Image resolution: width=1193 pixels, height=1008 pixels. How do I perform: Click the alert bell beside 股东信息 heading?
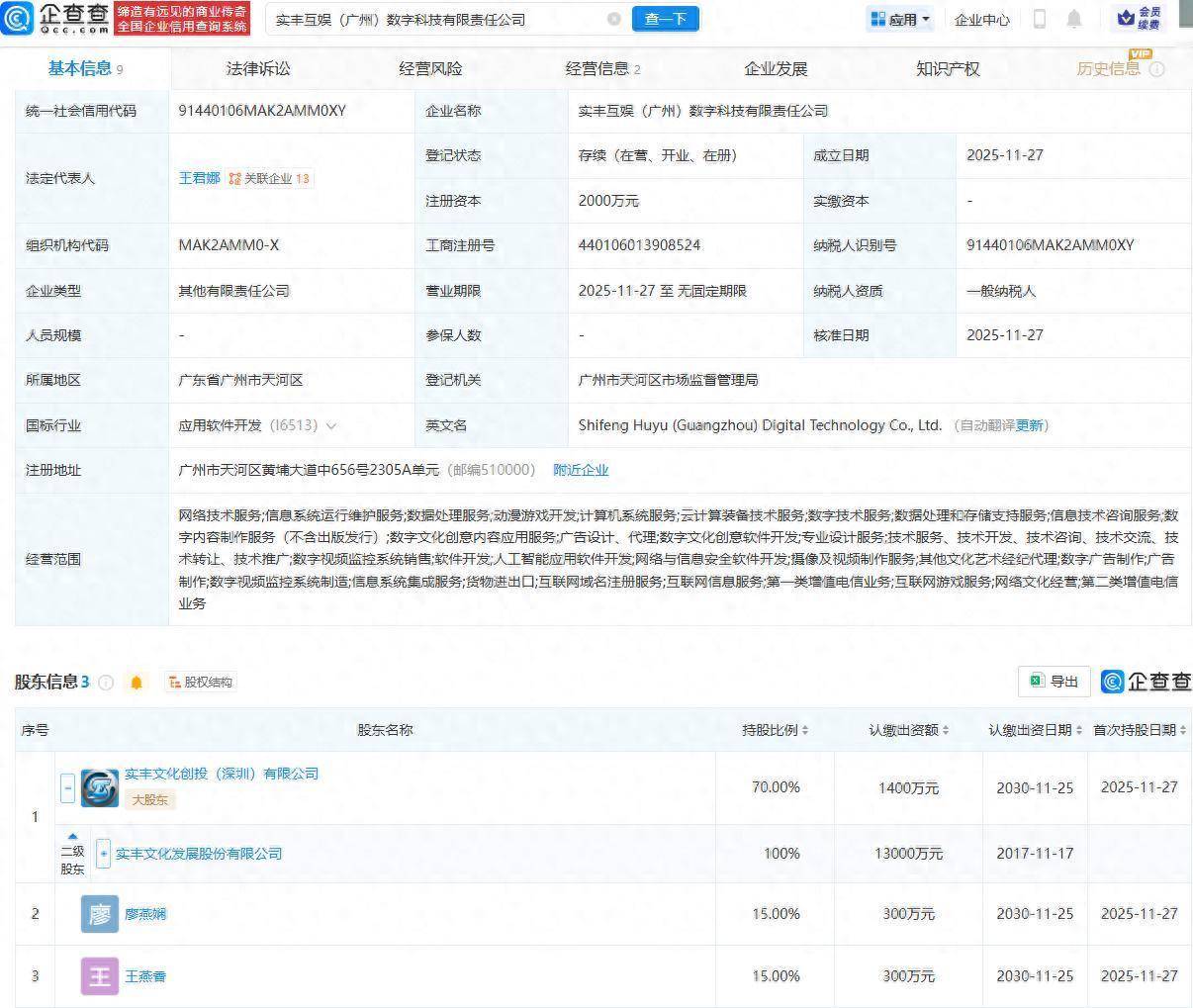(x=136, y=682)
